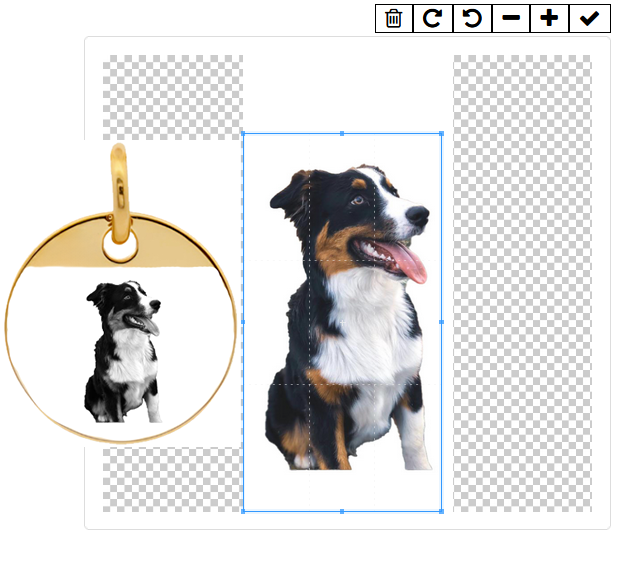Click the top-center crop handle
Image resolution: width=618 pixels, height=587 pixels.
point(342,133)
